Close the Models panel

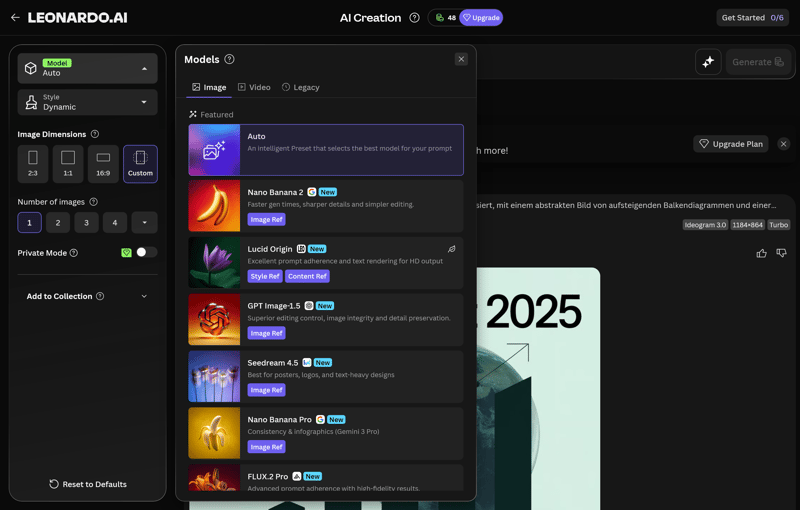coord(461,60)
